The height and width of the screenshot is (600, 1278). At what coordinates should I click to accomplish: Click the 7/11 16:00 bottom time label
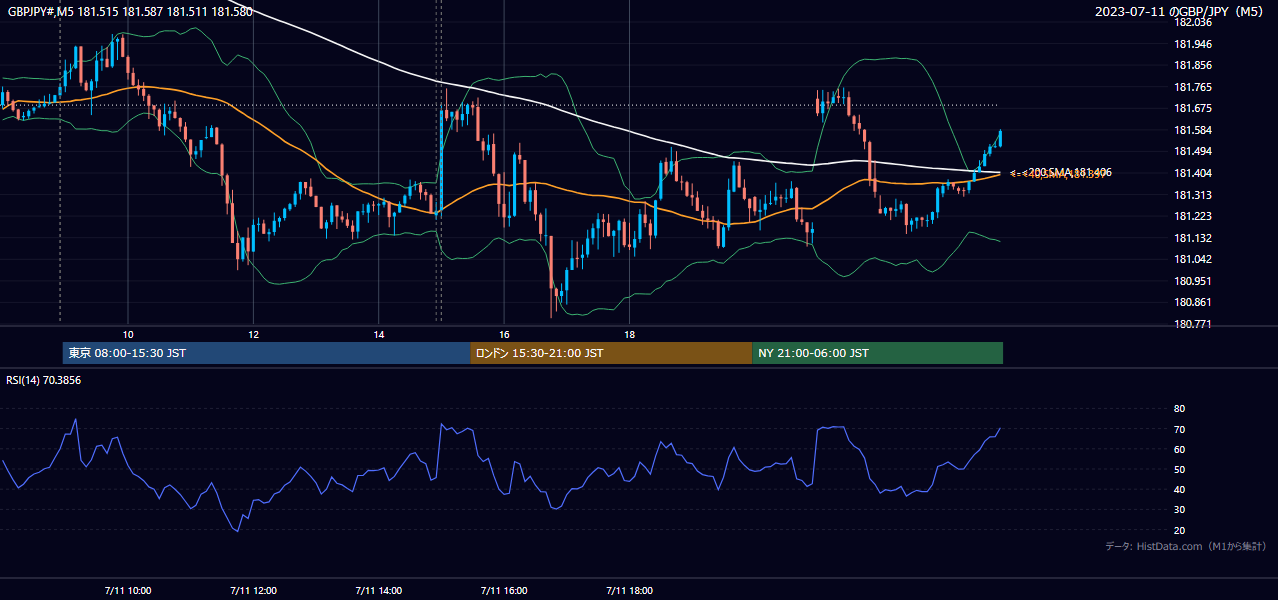504,590
